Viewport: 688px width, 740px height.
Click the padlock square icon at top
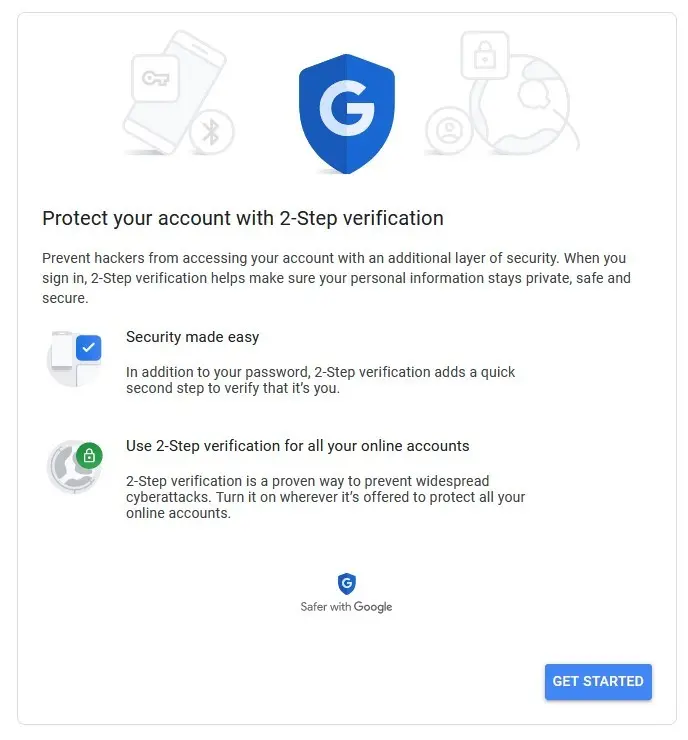(485, 55)
